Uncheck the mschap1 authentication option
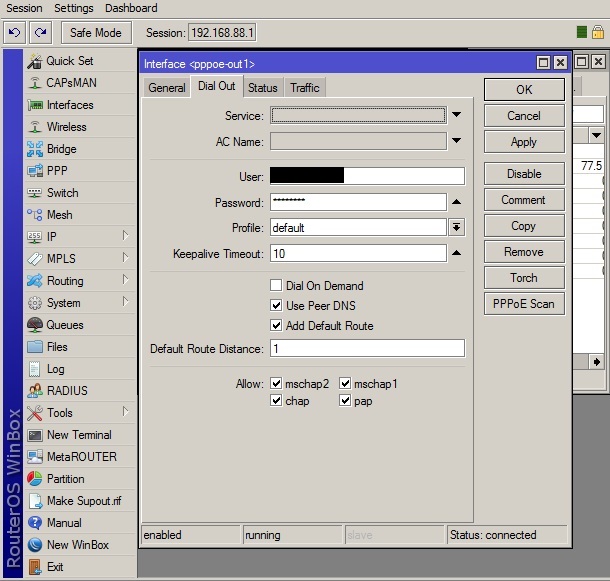The height and width of the screenshot is (581, 610). 345,383
